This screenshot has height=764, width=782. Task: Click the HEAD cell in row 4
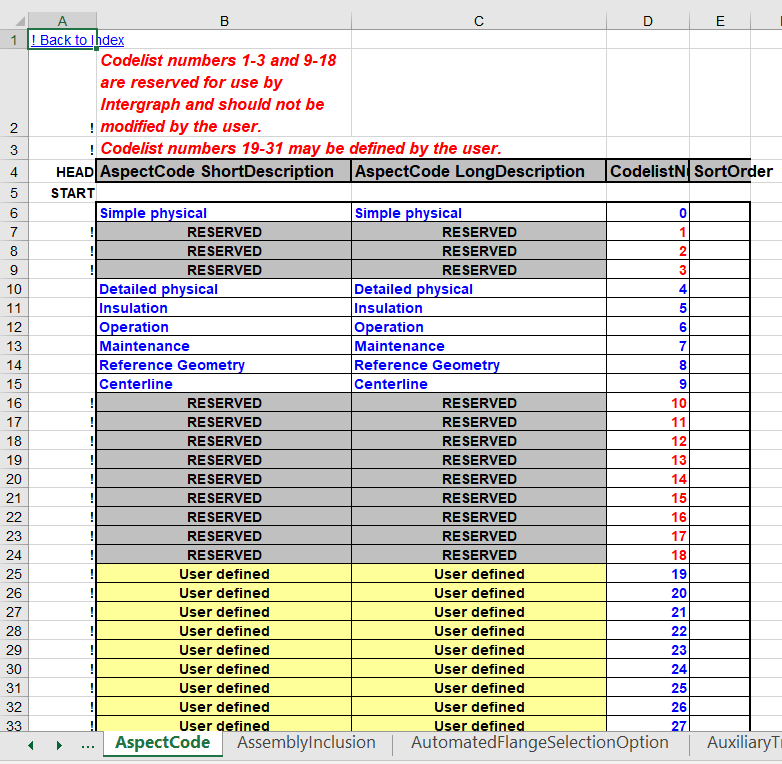click(x=62, y=172)
